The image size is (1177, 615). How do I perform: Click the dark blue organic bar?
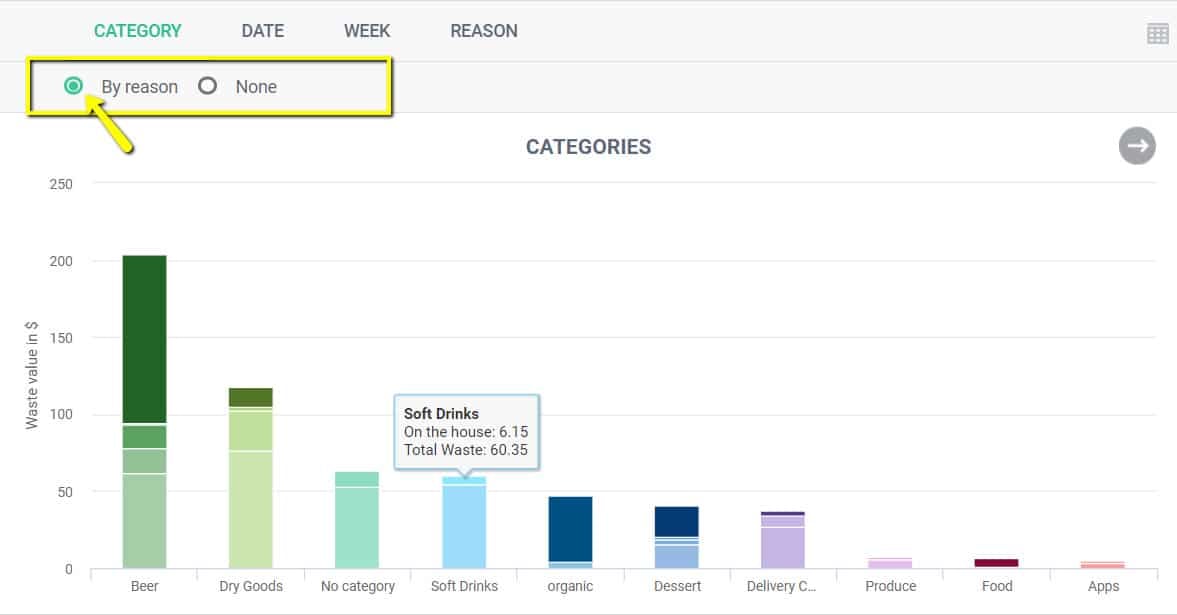570,527
